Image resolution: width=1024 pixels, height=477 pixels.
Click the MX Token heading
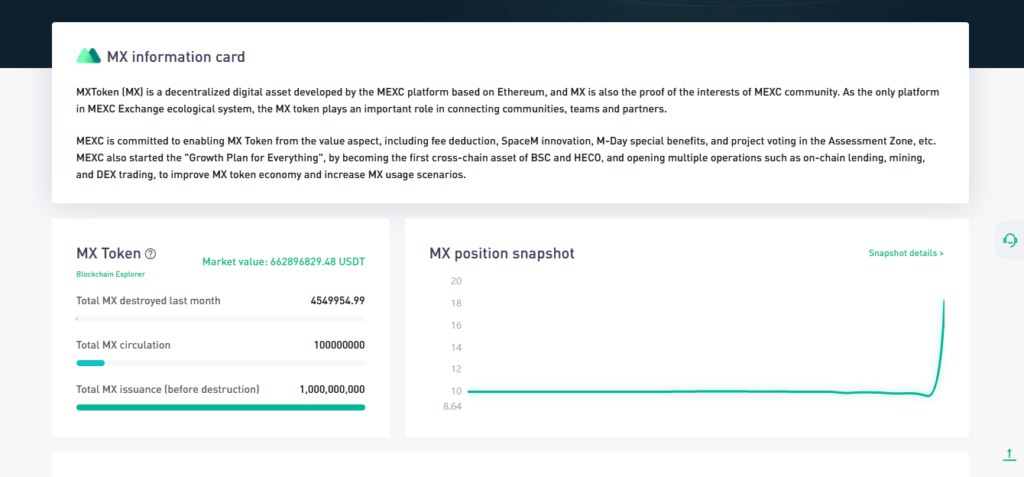[108, 254]
